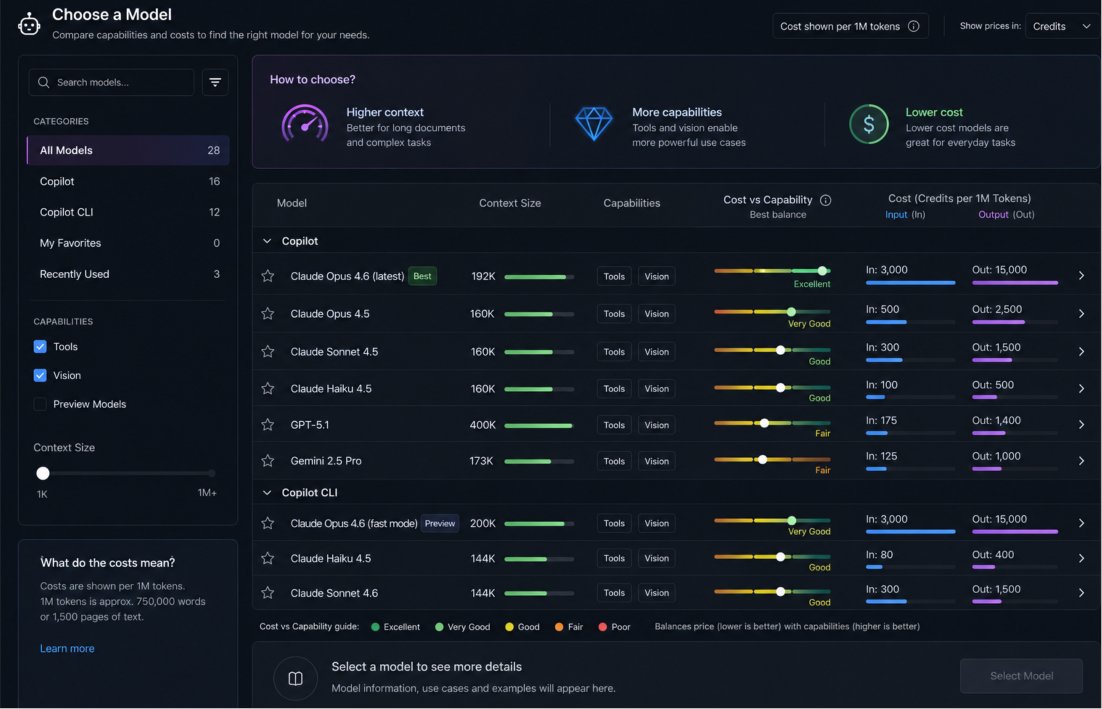Star the Copilot Claude Sonnet 4.5 model

pos(268,351)
